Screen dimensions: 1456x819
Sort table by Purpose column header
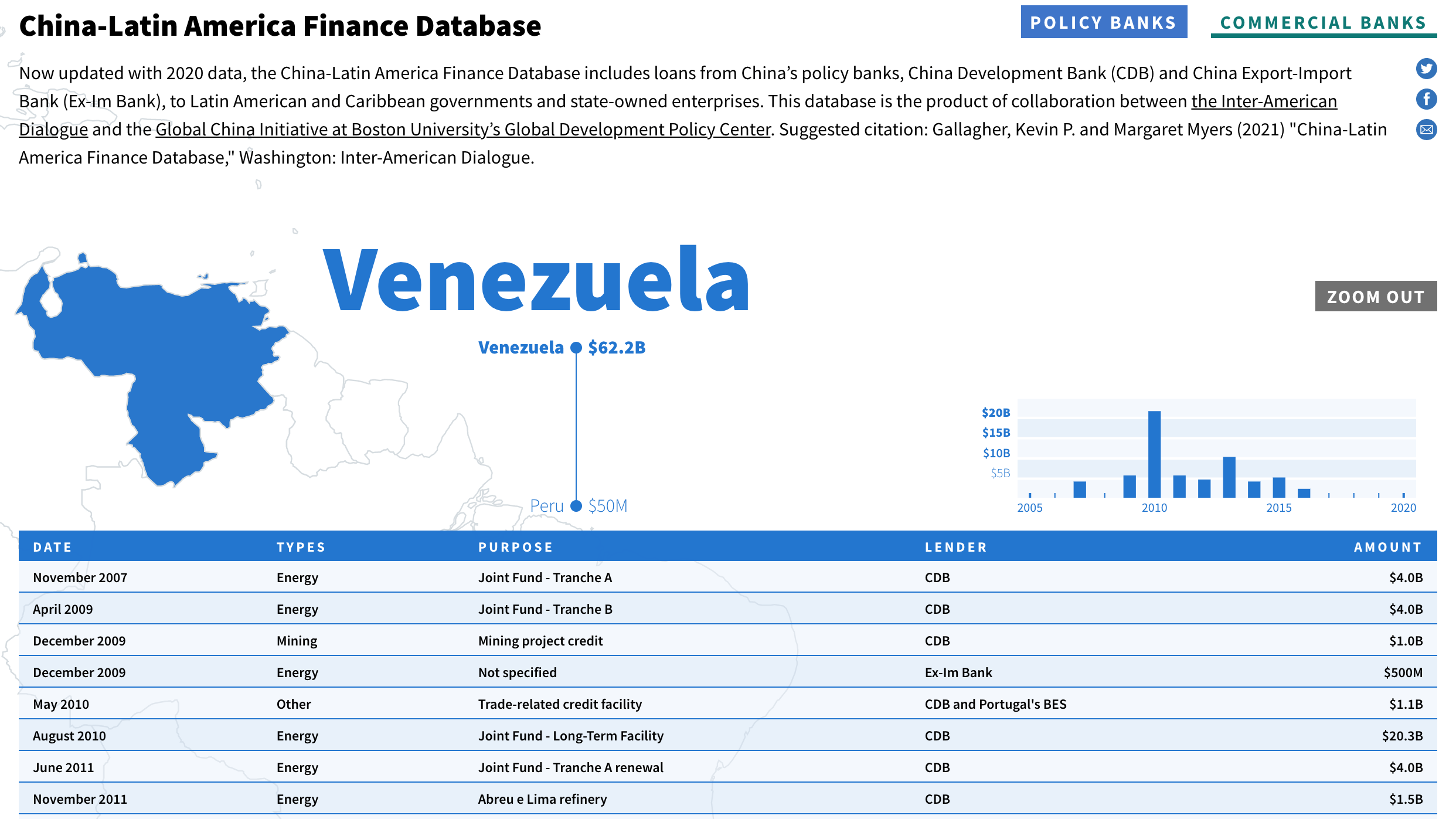pyautogui.click(x=515, y=547)
